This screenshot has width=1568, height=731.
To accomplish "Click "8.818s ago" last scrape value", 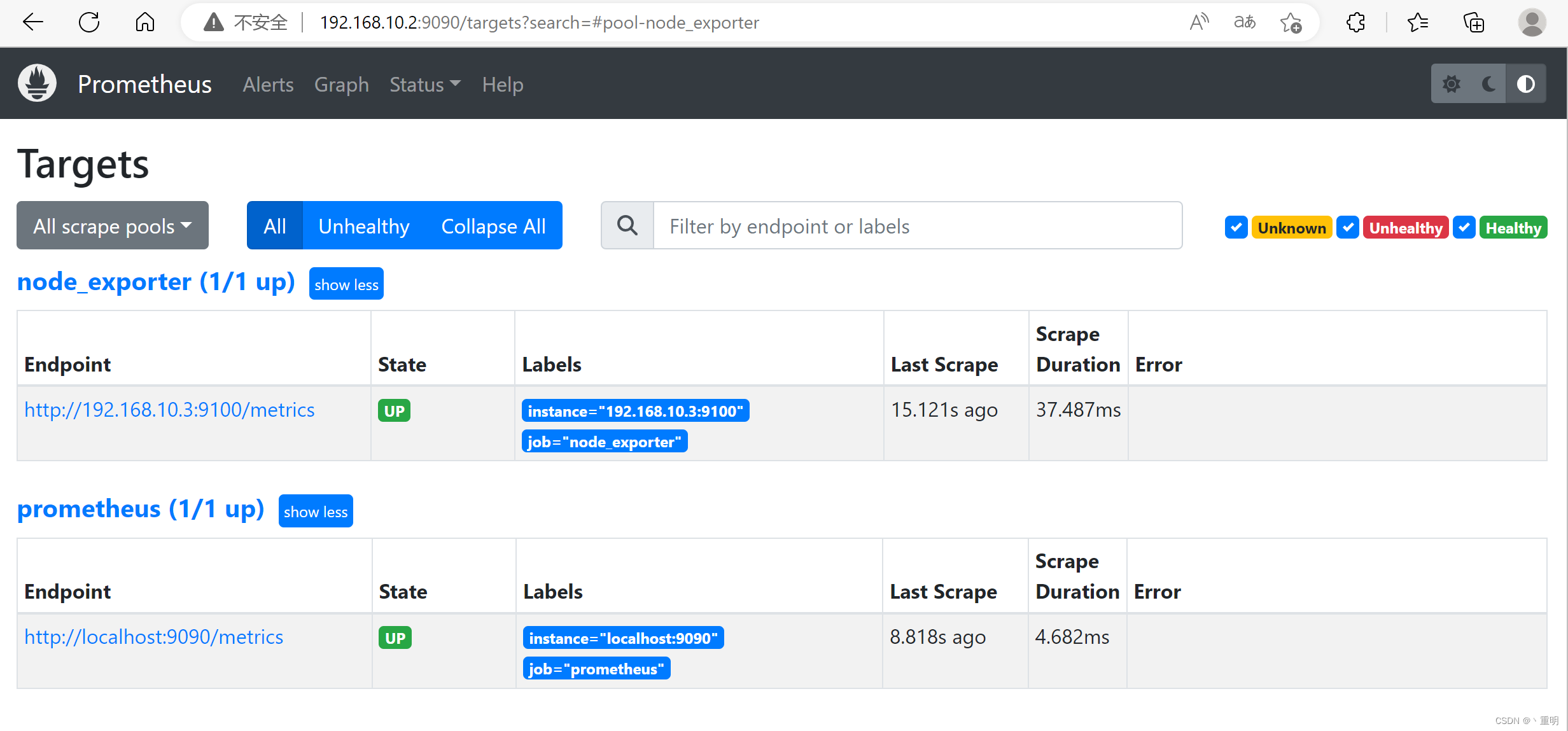I will pos(937,637).
